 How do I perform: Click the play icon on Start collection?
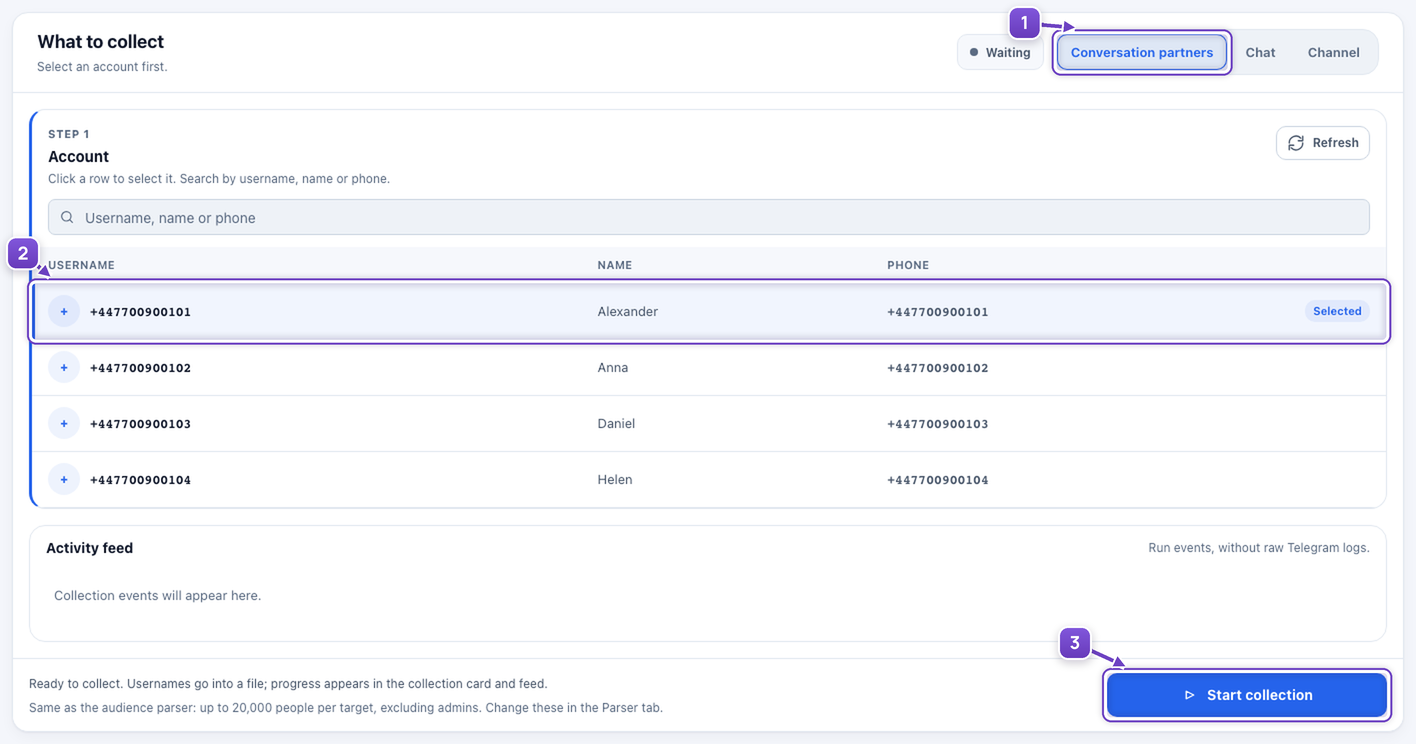tap(1190, 695)
